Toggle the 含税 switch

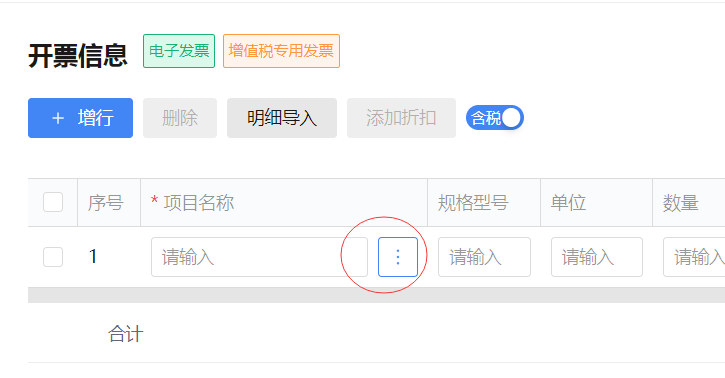click(x=495, y=118)
